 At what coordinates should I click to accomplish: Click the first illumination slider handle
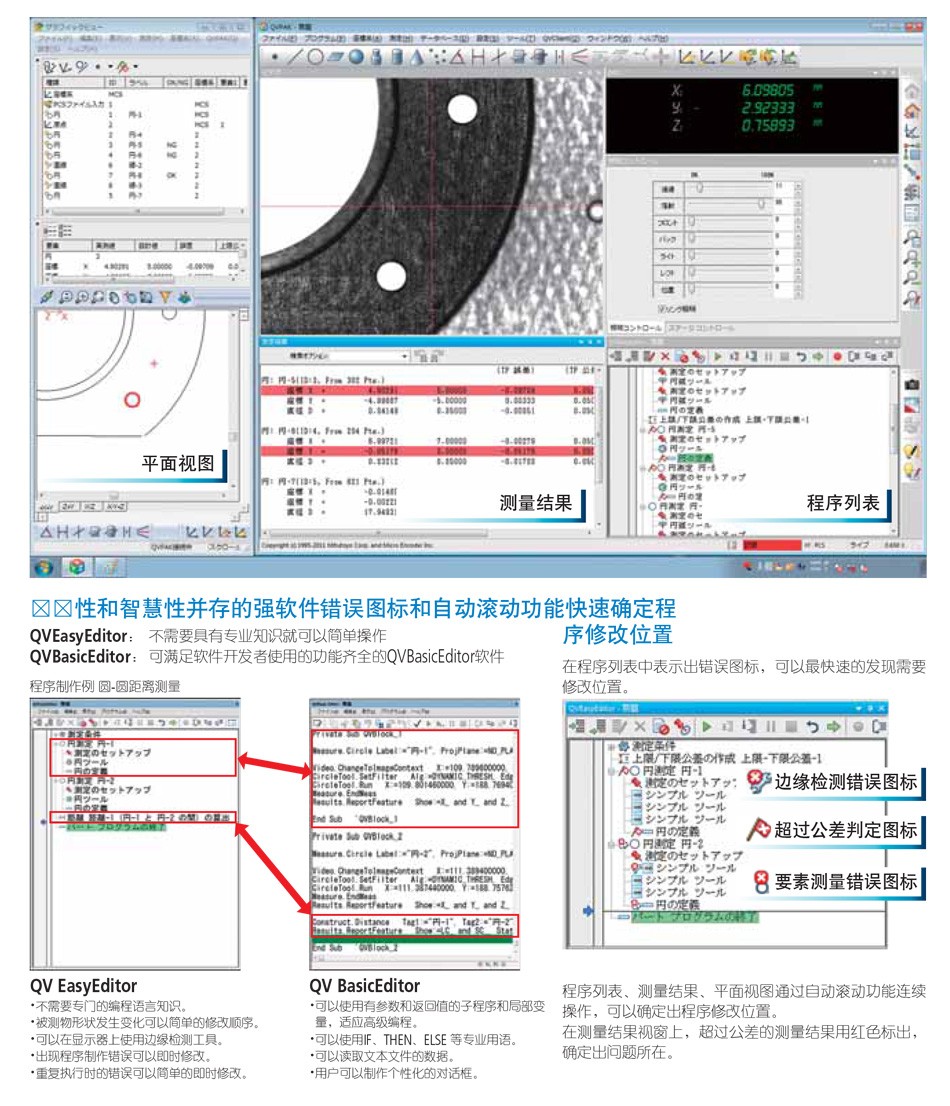[x=699, y=188]
